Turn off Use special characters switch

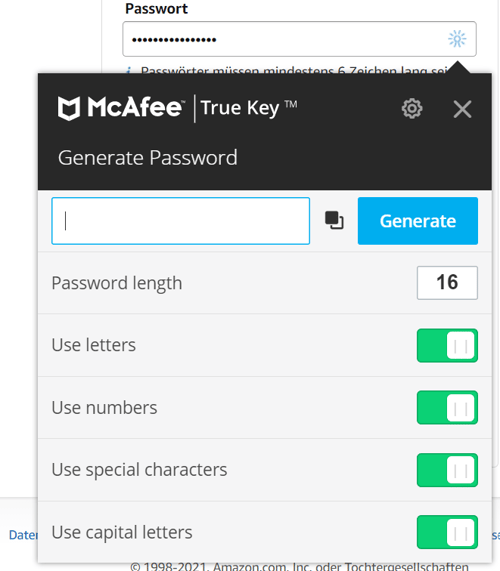[x=447, y=470]
